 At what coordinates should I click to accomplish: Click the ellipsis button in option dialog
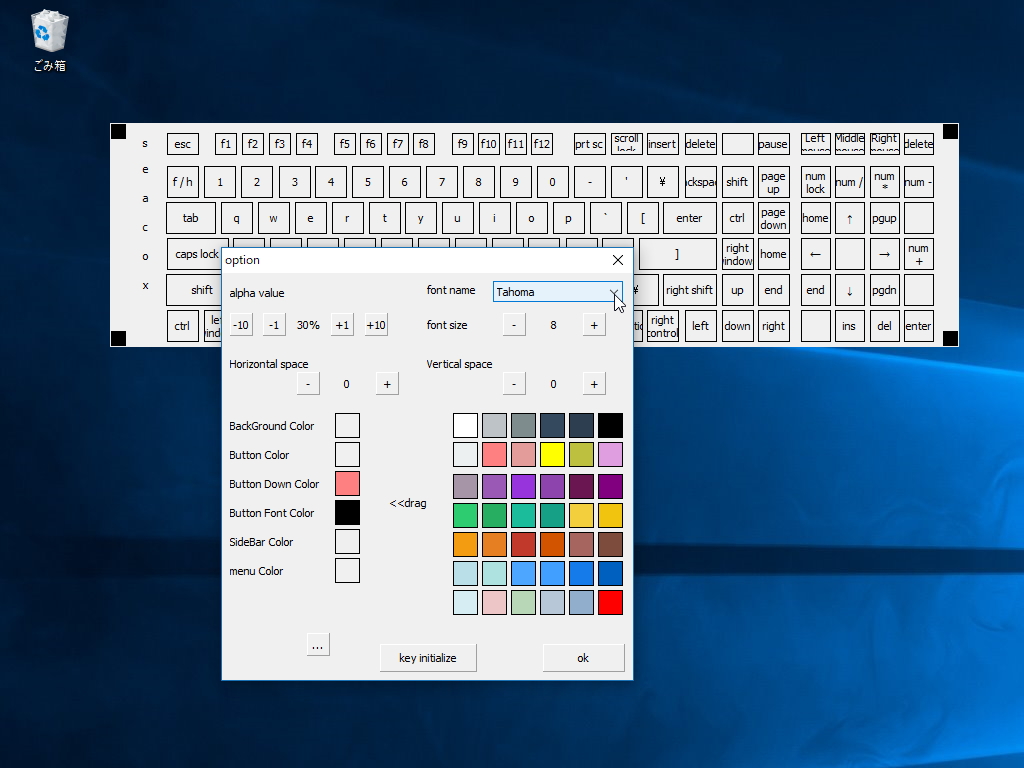click(x=317, y=645)
